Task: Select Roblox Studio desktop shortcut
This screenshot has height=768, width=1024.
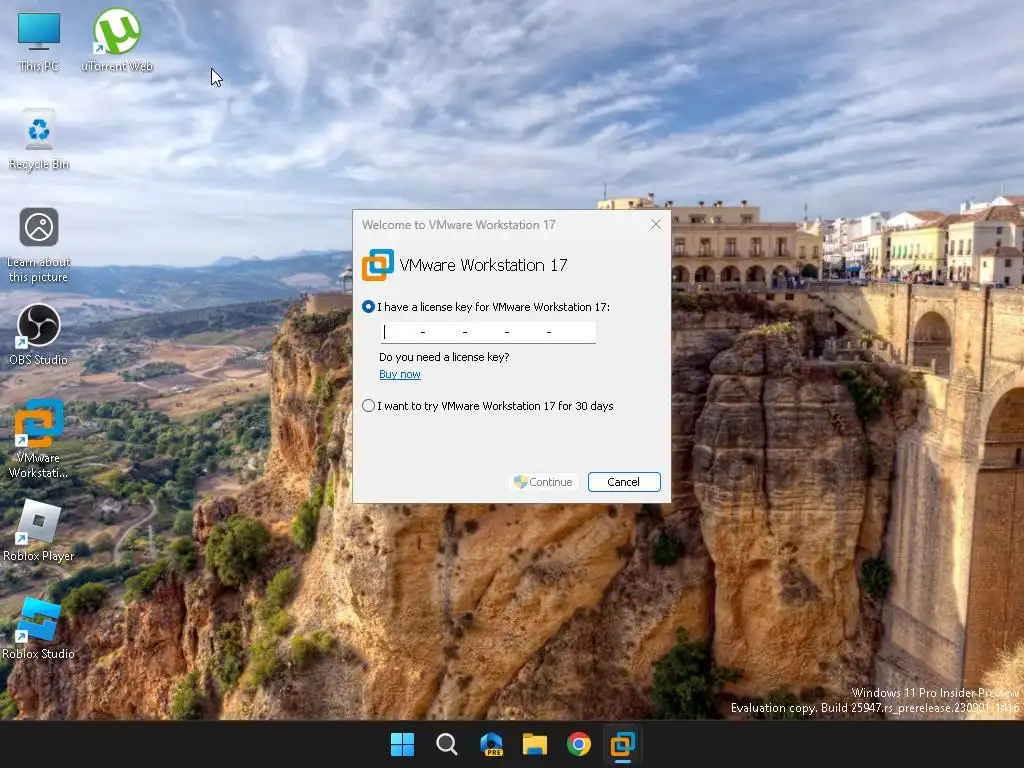Action: pos(39,629)
